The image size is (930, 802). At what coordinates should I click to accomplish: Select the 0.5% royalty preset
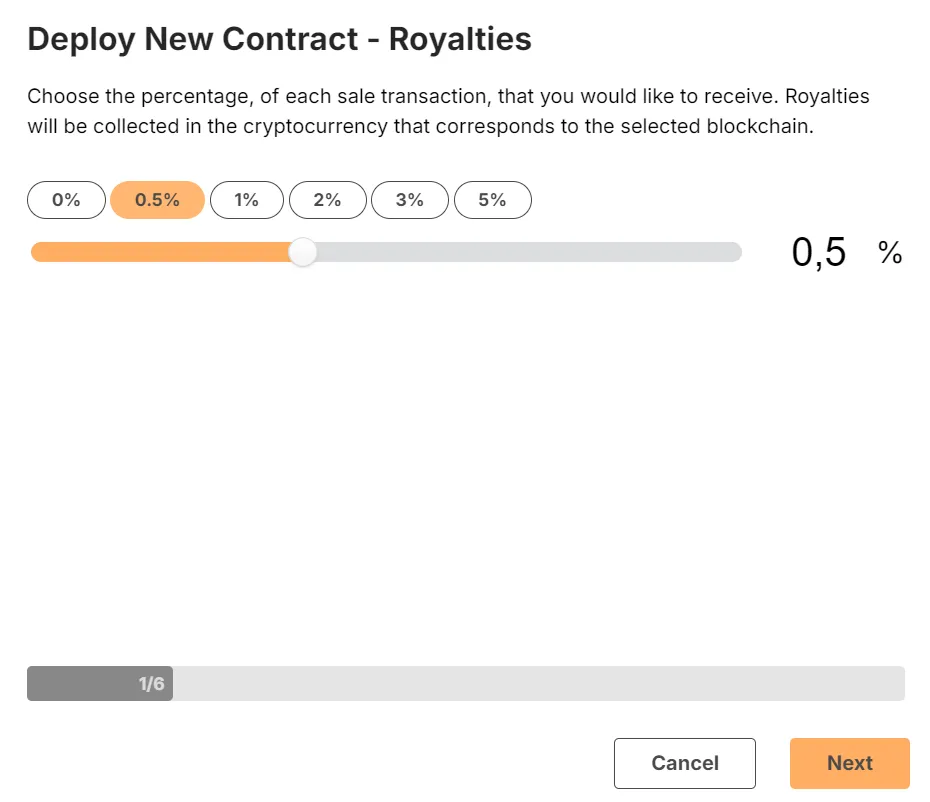[x=157, y=200]
